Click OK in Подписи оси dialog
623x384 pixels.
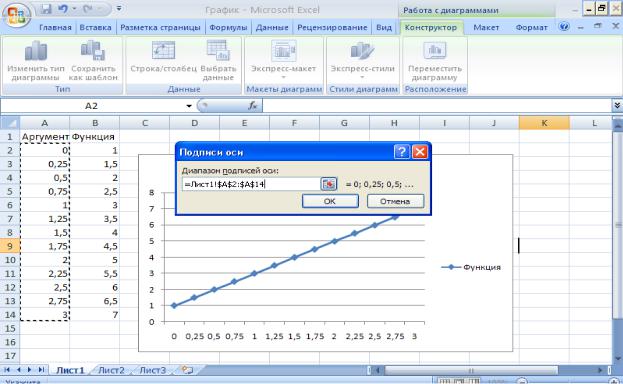coord(330,201)
